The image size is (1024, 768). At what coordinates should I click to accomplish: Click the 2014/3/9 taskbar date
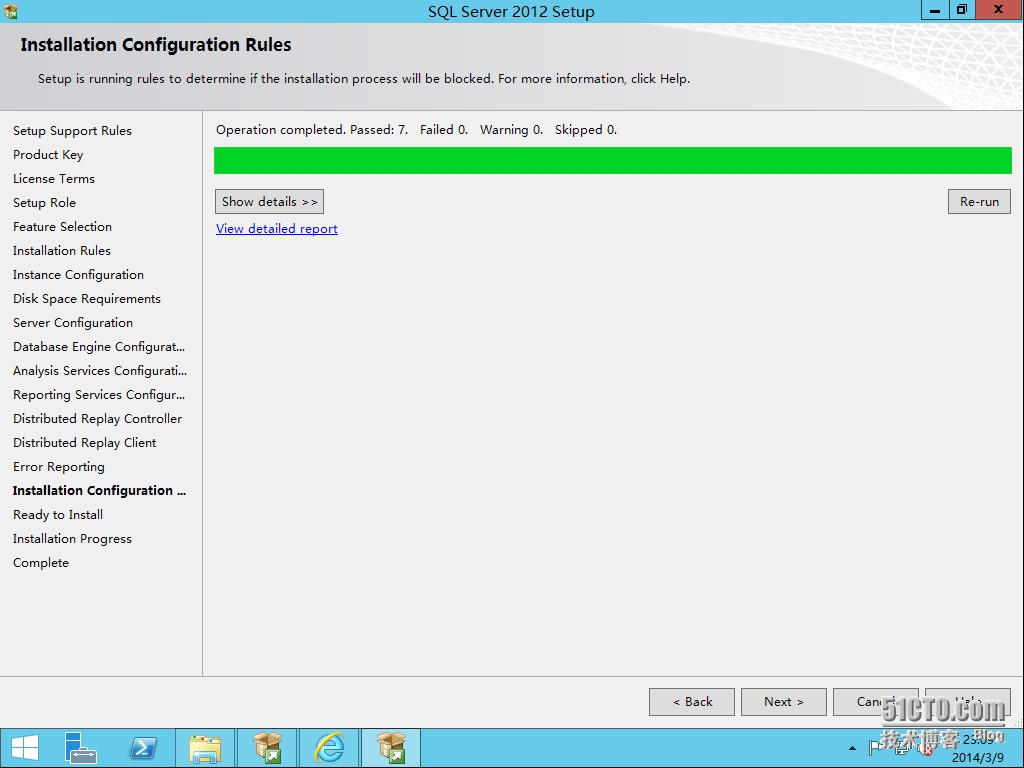pyautogui.click(x=978, y=758)
